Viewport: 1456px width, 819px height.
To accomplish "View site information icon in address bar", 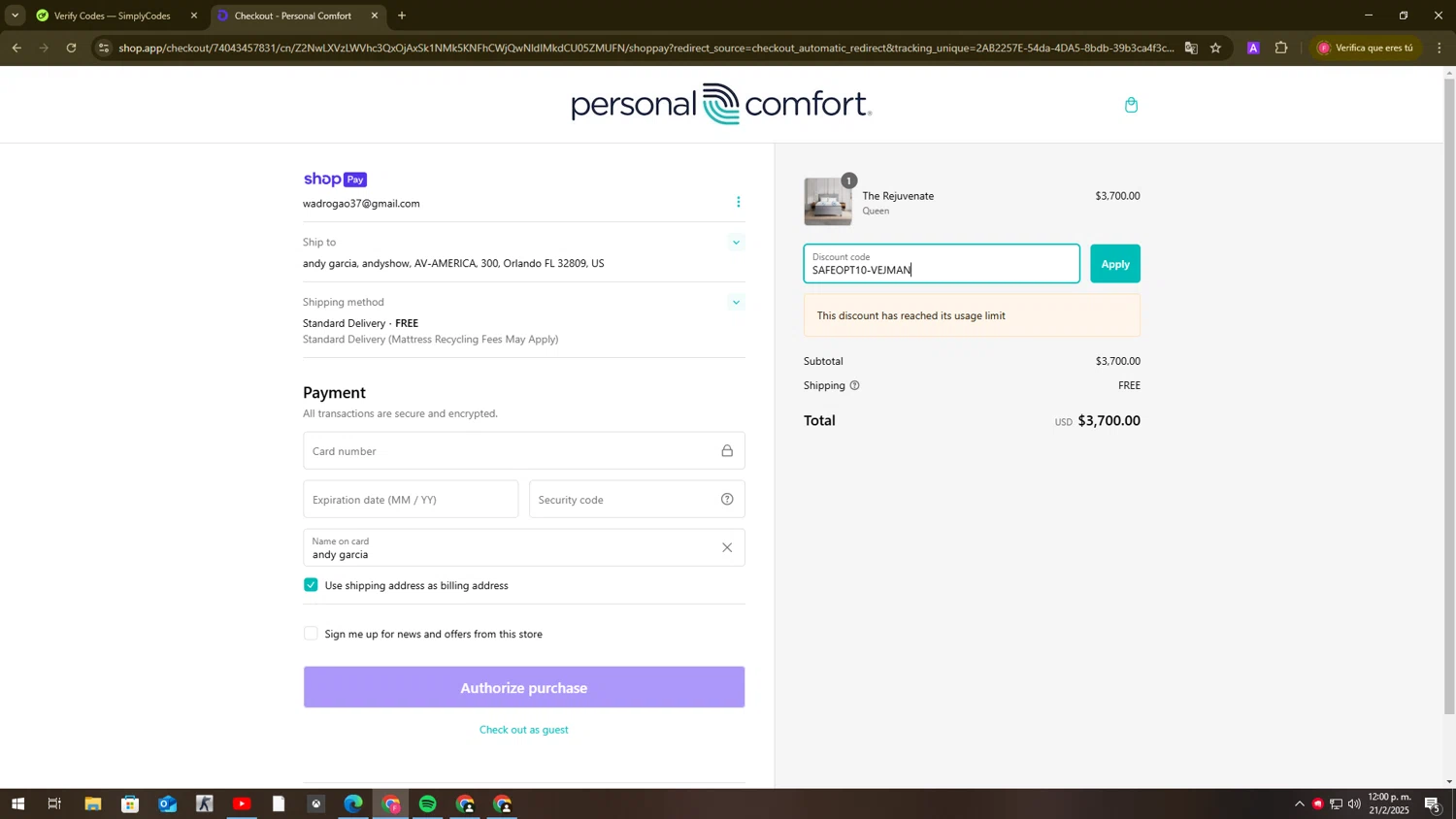I will pos(105,48).
